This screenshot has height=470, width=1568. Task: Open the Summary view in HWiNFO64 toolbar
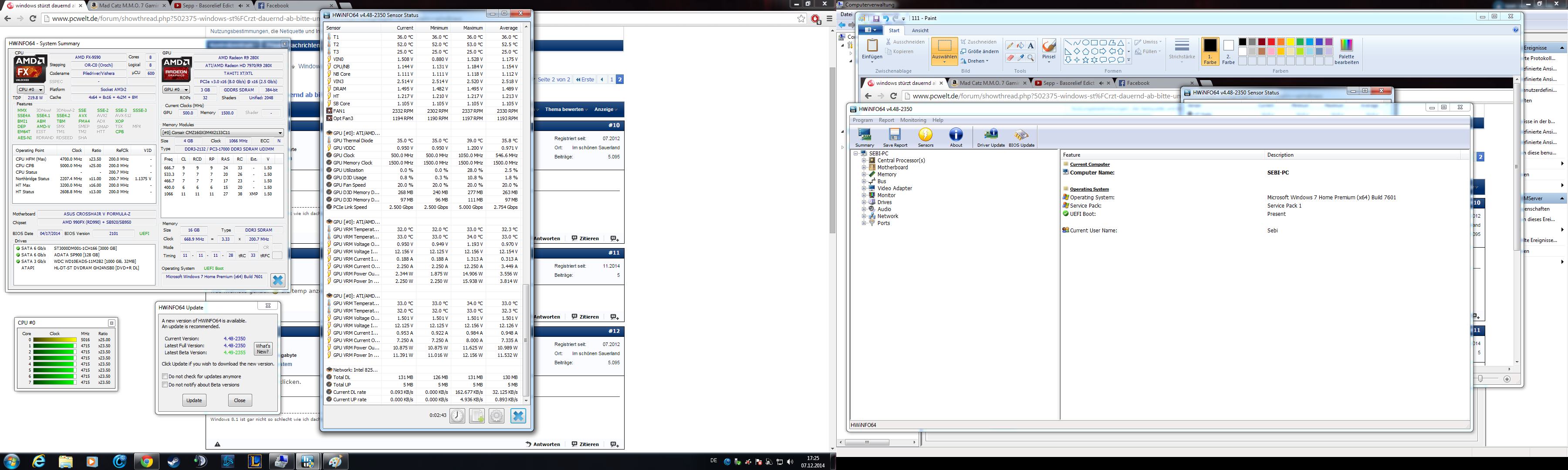(x=864, y=138)
